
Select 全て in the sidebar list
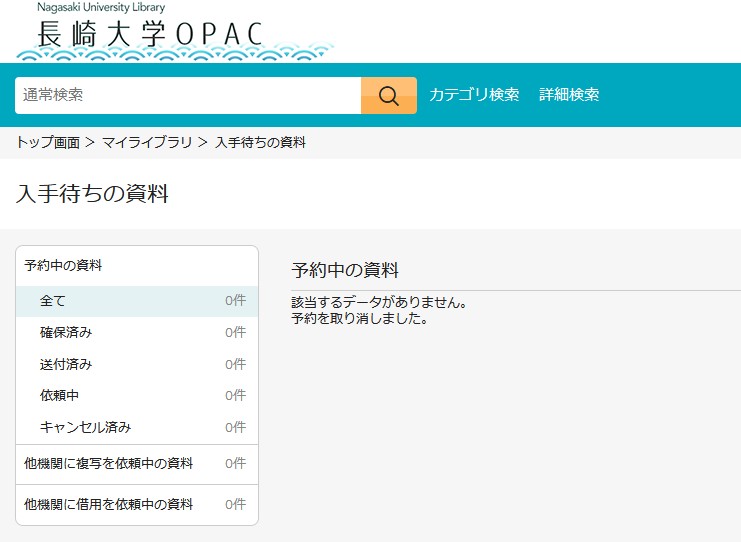click(x=53, y=300)
